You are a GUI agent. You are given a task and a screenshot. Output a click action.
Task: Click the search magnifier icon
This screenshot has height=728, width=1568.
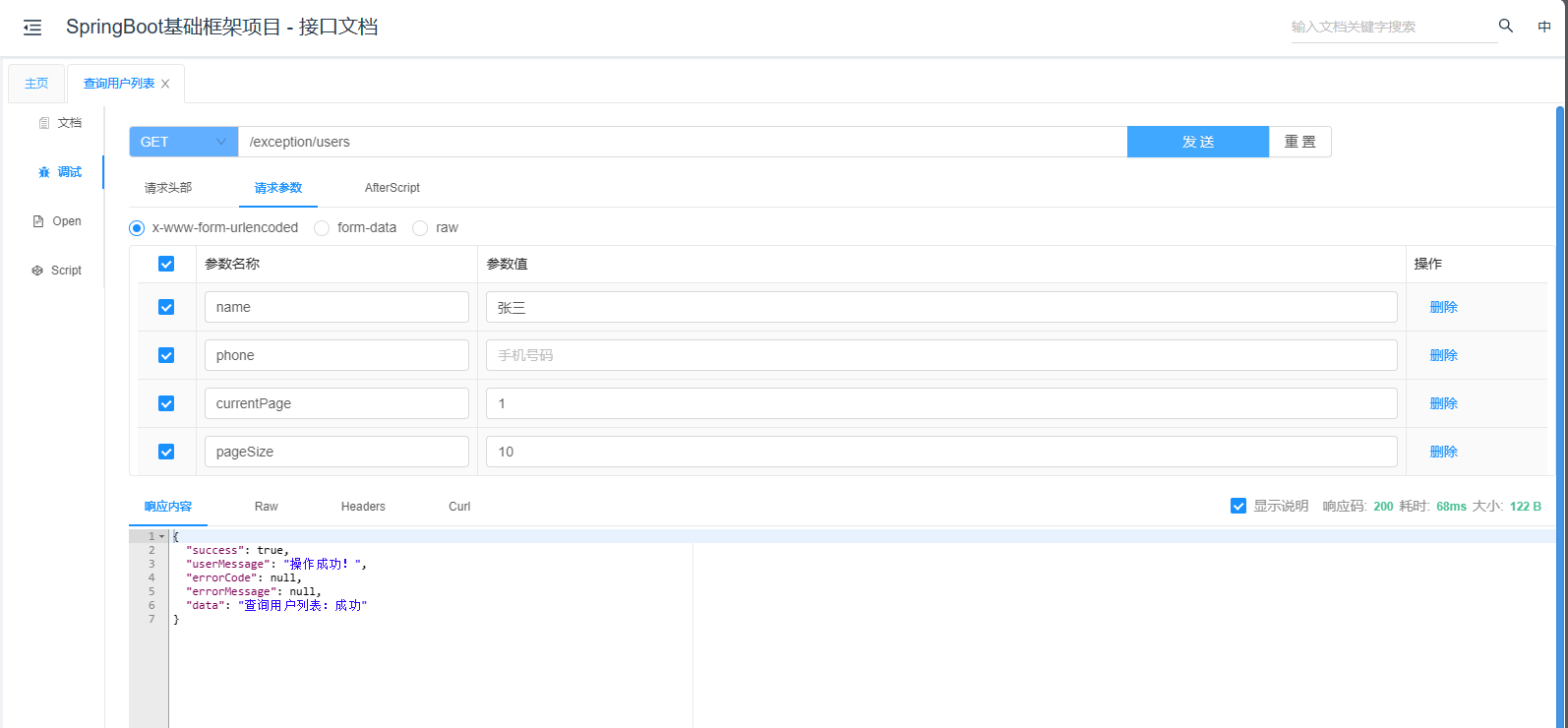point(1506,26)
